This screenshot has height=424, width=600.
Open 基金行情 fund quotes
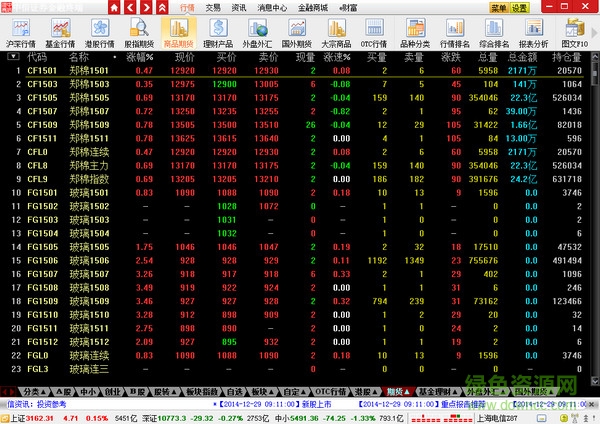60,33
